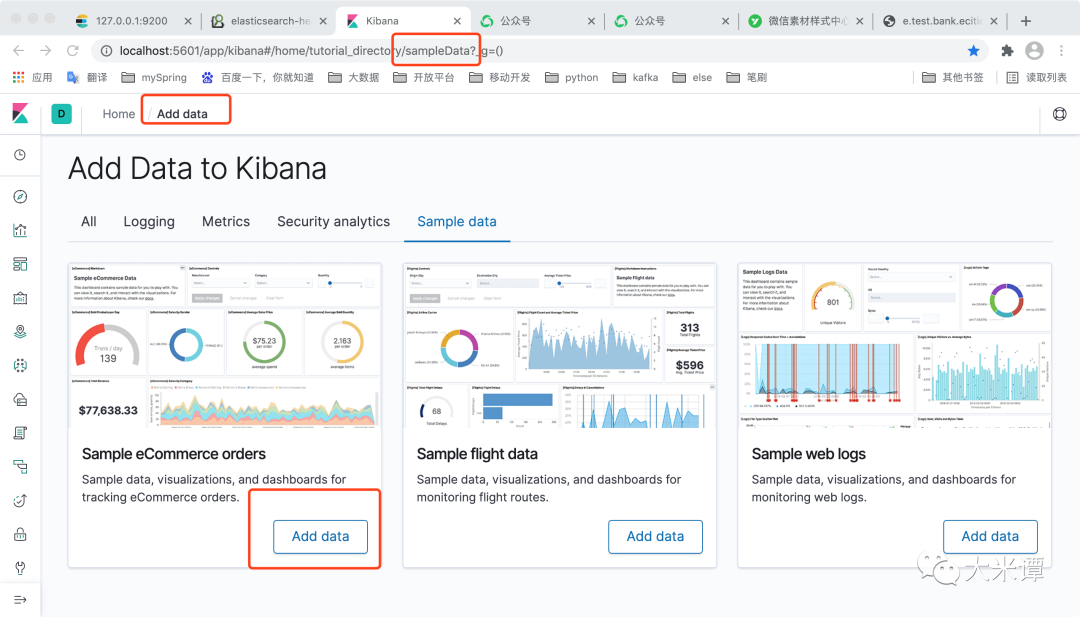Open 移动开发 bookmark folder
Viewport: 1080px width, 617px height.
[x=500, y=77]
